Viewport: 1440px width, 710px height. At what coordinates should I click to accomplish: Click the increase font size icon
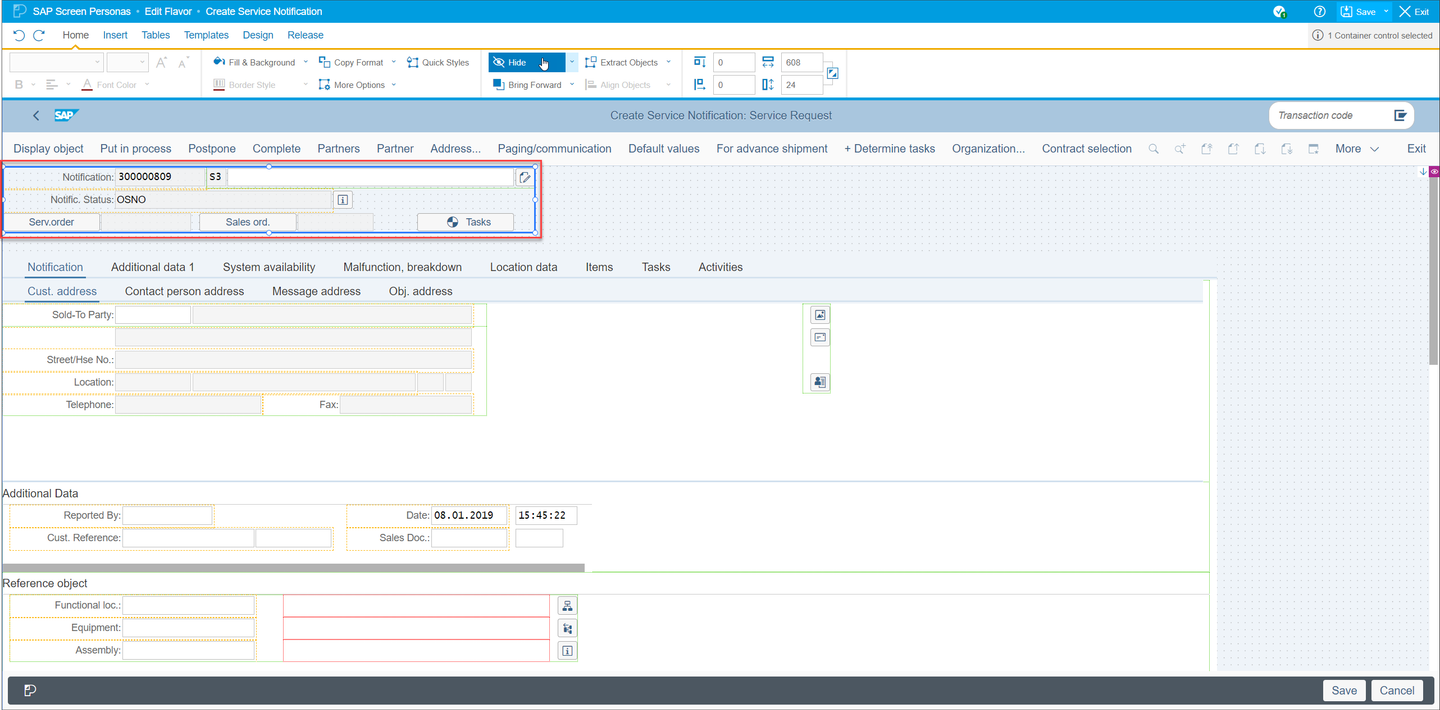coord(162,62)
